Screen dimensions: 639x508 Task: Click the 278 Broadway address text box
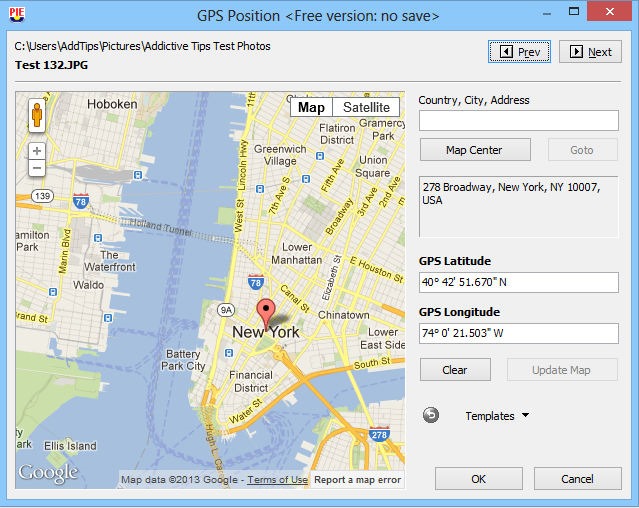click(x=519, y=207)
